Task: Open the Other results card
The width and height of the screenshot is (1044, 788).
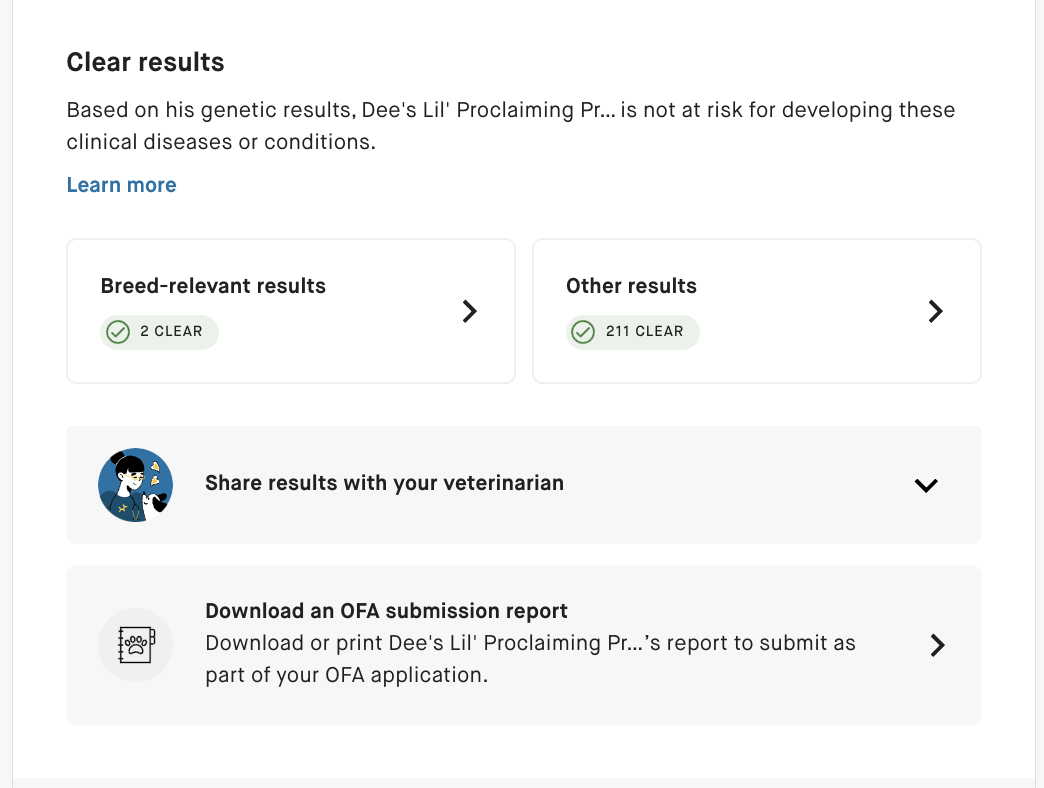Action: coord(756,311)
